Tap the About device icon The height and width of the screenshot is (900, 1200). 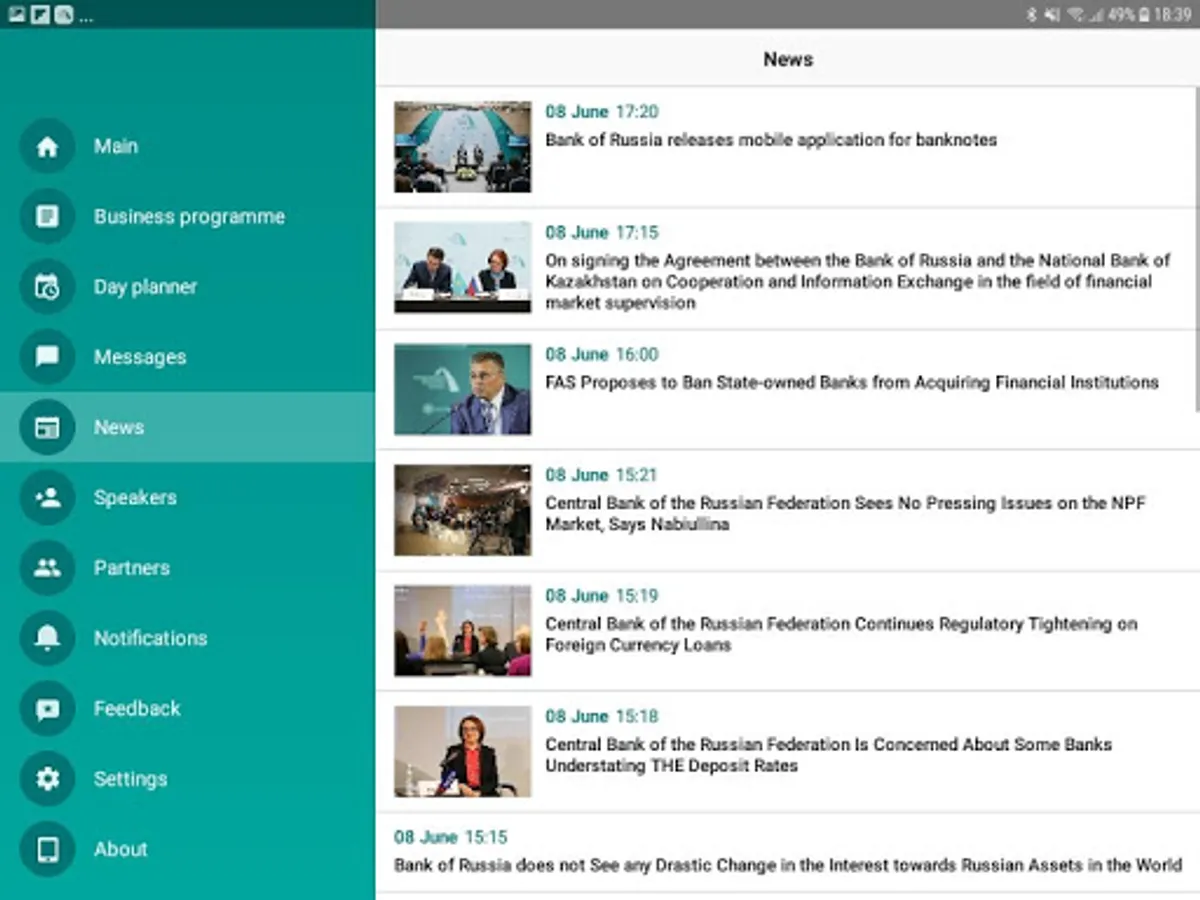47,849
